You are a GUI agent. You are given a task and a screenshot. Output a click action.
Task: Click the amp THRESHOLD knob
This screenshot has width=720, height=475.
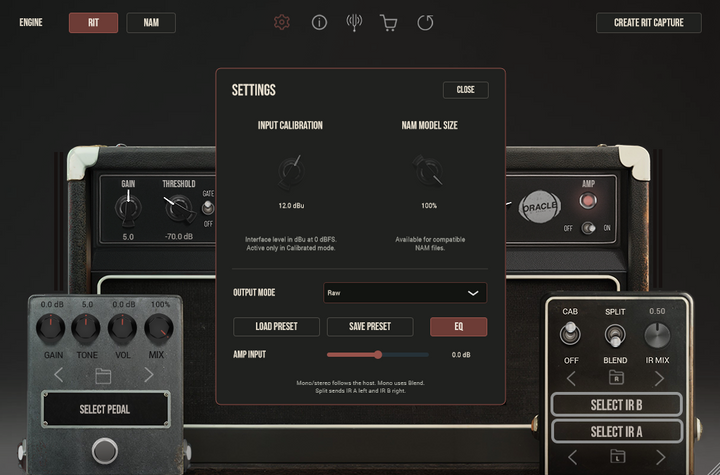coord(179,208)
